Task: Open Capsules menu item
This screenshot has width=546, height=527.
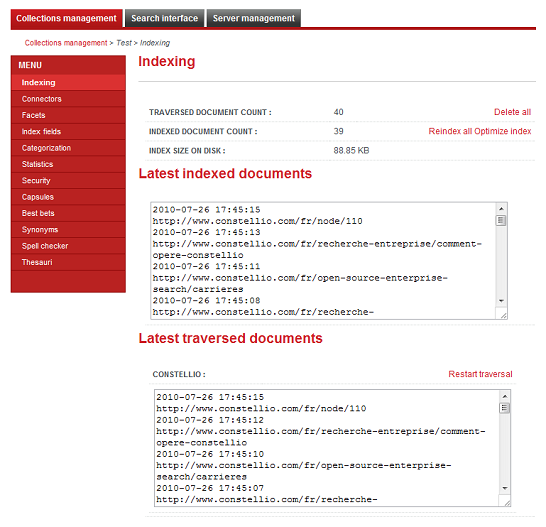Action: tap(68, 197)
